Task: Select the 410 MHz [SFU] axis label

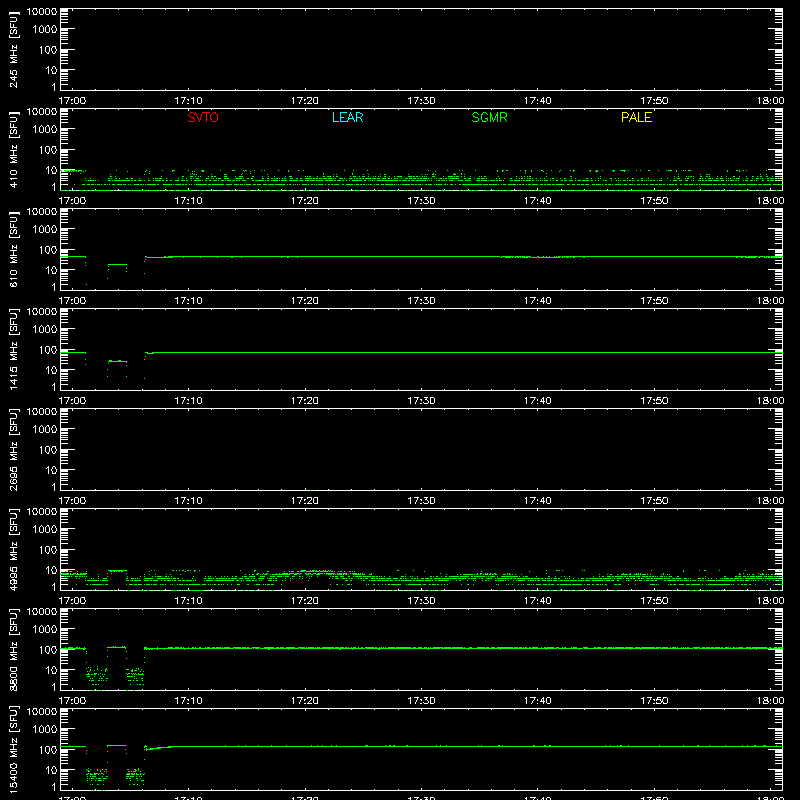Action: click(14, 149)
